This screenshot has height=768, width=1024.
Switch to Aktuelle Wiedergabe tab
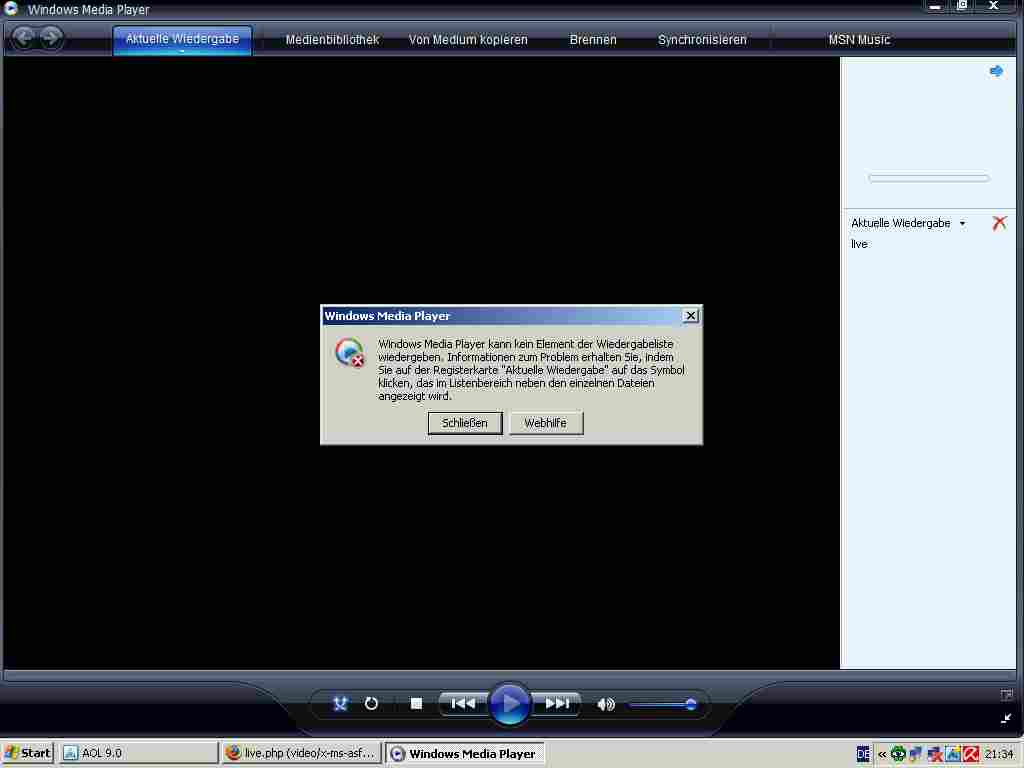coord(182,40)
